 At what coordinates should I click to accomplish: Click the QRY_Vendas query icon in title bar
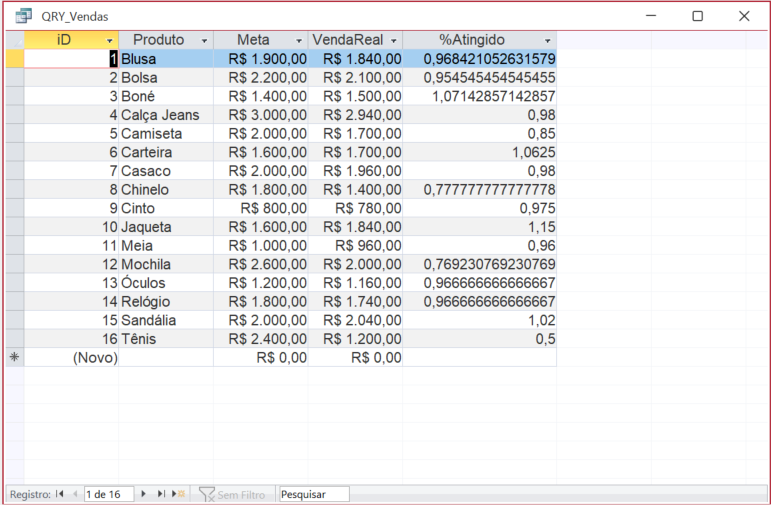coord(23,16)
